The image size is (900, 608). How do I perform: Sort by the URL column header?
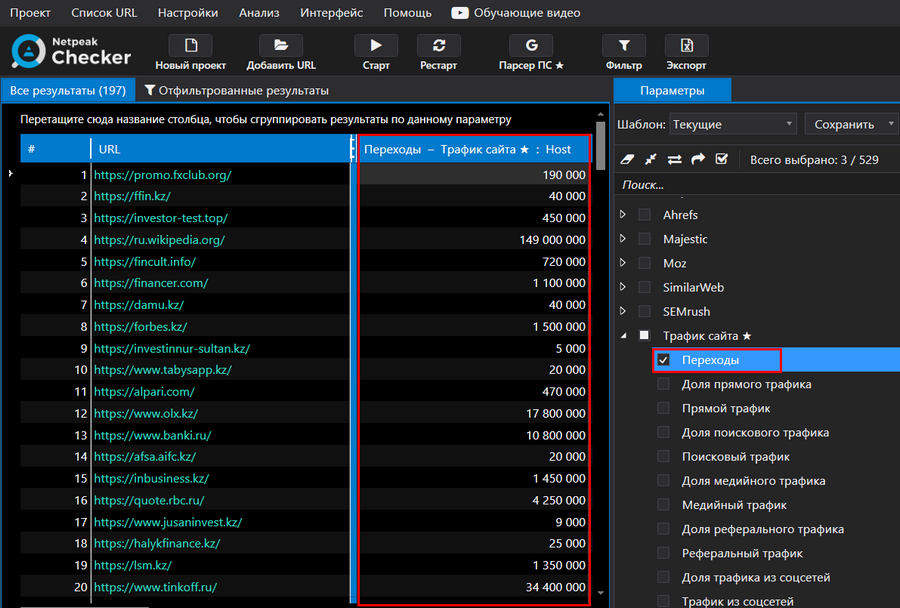point(220,149)
